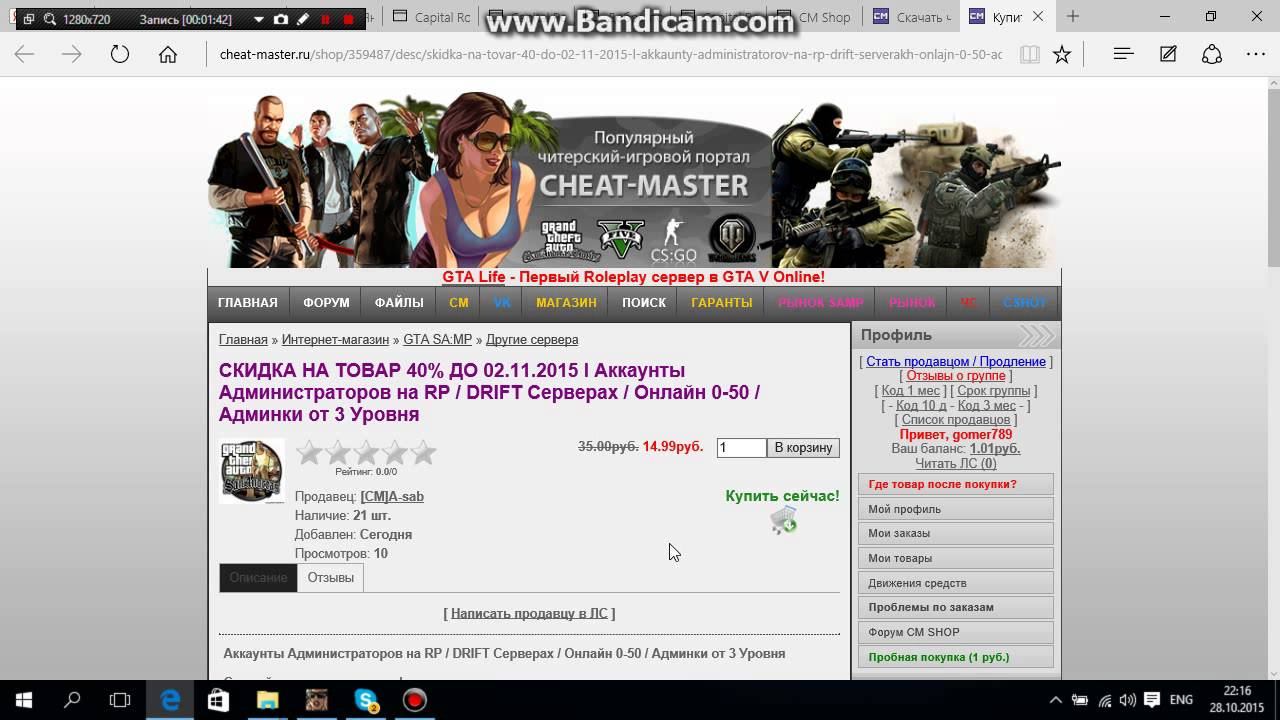This screenshot has height=720, width=1280.
Task: Switch to the Отзывы tab
Action: 331,578
